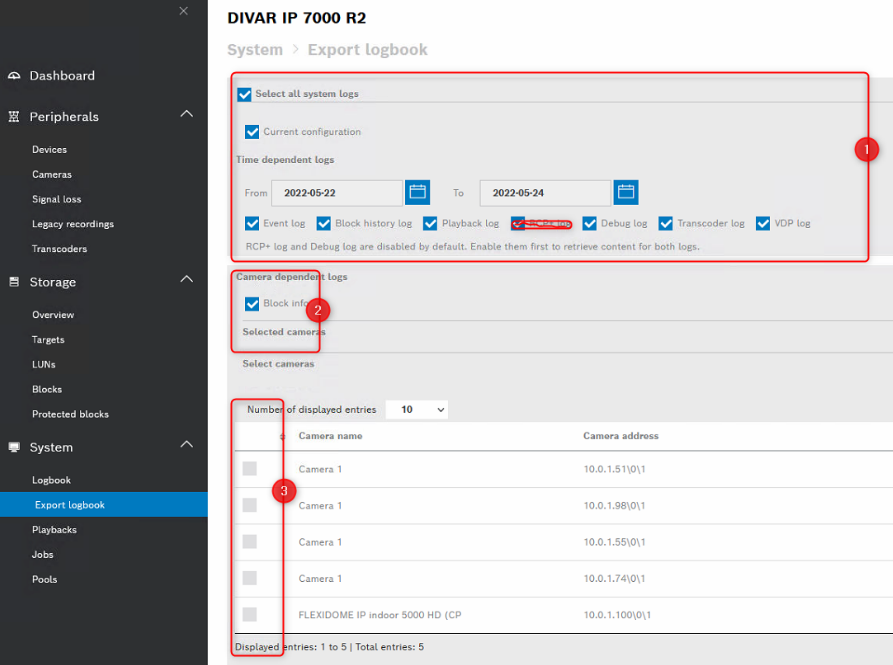Image resolution: width=893 pixels, height=665 pixels.
Task: Click the From date input field
Action: [x=337, y=193]
